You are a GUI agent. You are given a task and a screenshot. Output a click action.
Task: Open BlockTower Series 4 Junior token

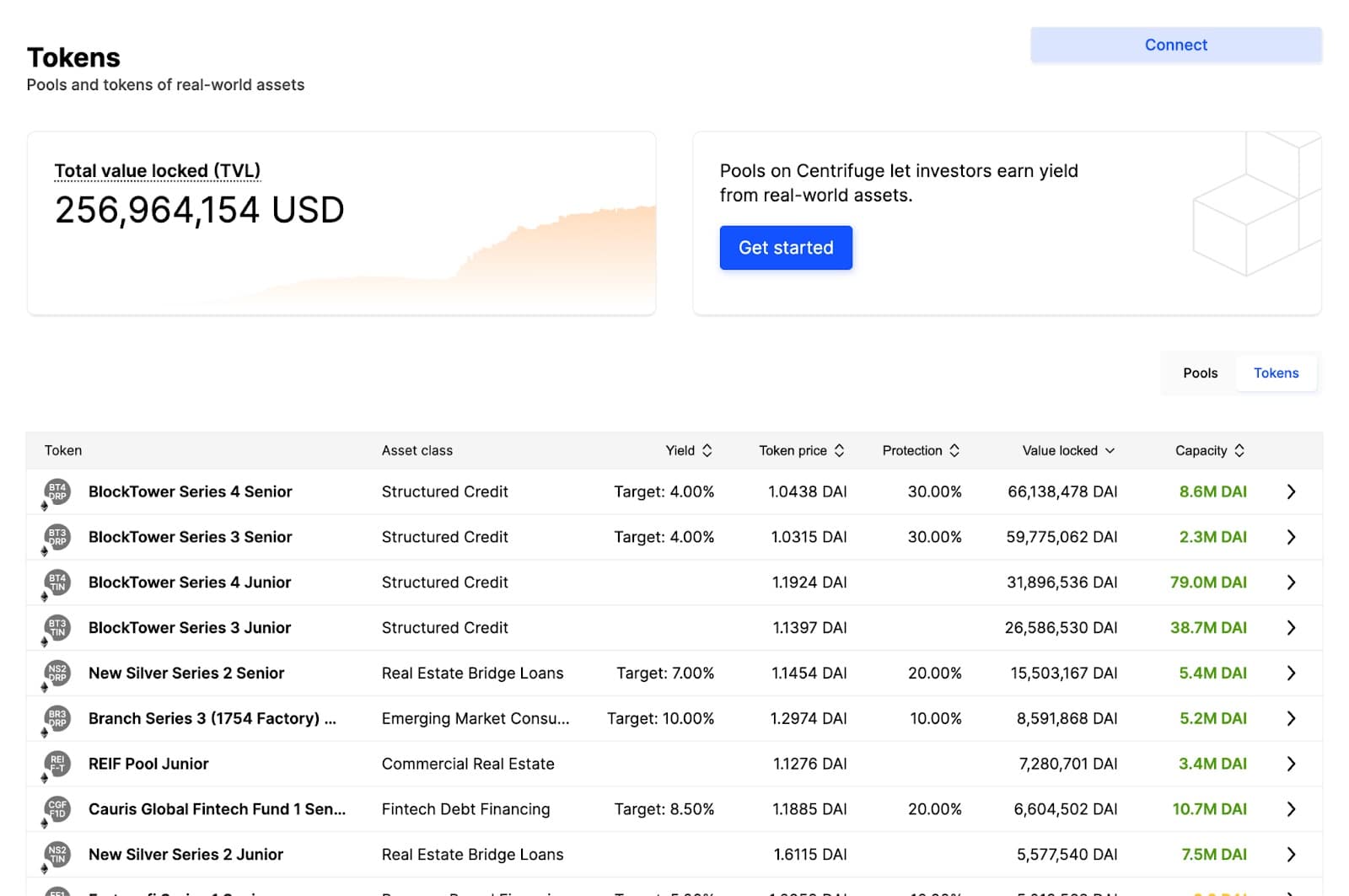(190, 582)
